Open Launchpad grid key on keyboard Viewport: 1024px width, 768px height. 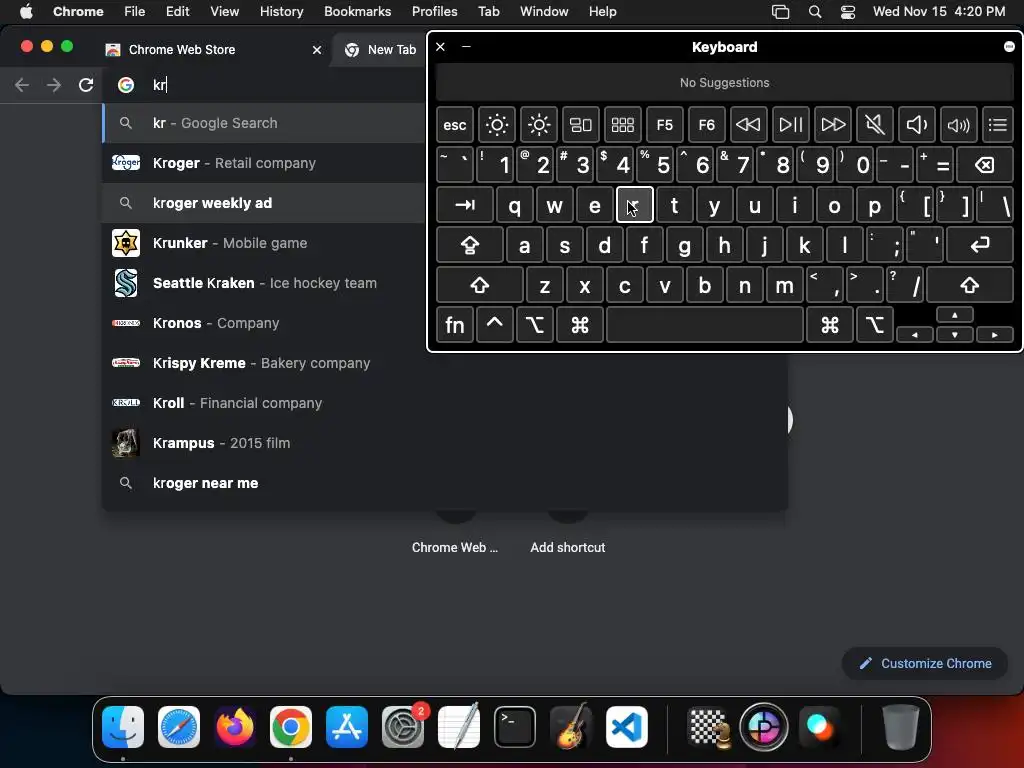pyautogui.click(x=622, y=125)
